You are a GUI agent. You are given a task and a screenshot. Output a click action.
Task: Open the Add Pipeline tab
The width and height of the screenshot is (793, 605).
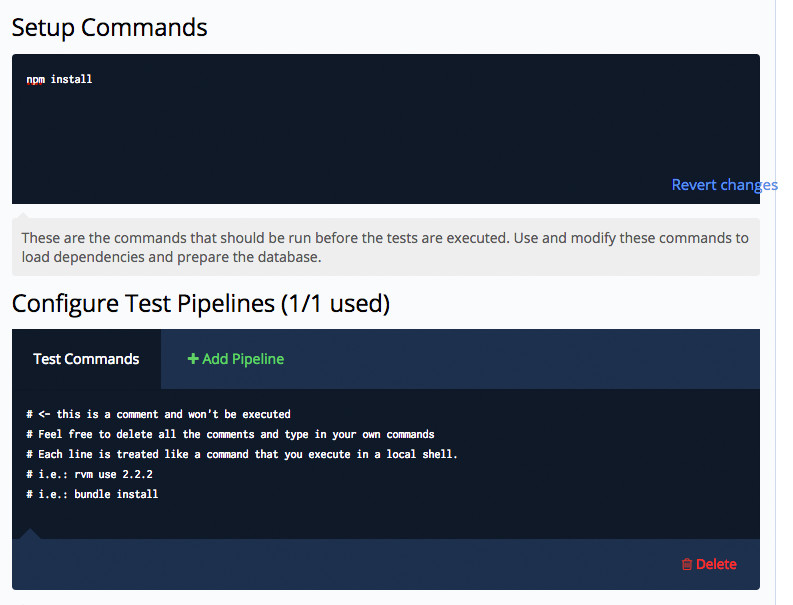point(236,359)
